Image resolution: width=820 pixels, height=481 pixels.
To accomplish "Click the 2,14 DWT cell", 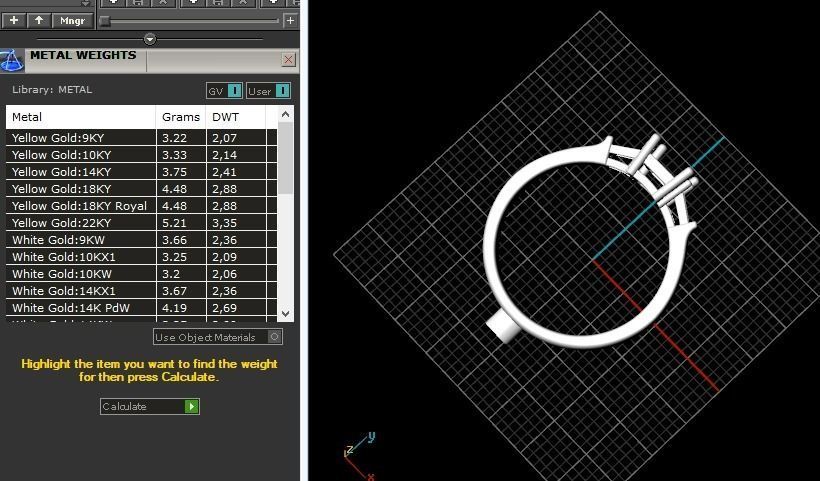I will (x=236, y=155).
